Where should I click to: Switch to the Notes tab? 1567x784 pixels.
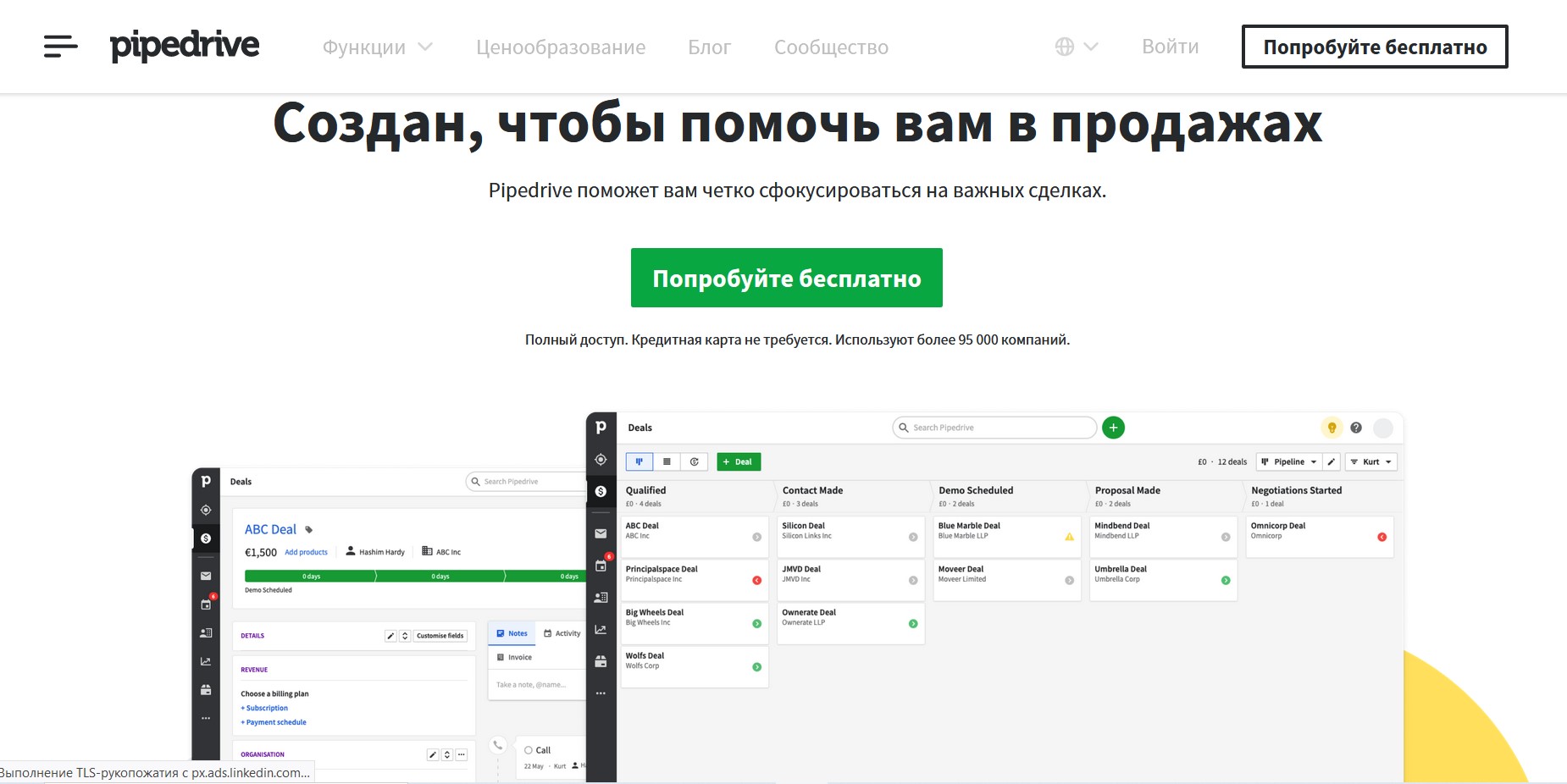[x=512, y=633]
